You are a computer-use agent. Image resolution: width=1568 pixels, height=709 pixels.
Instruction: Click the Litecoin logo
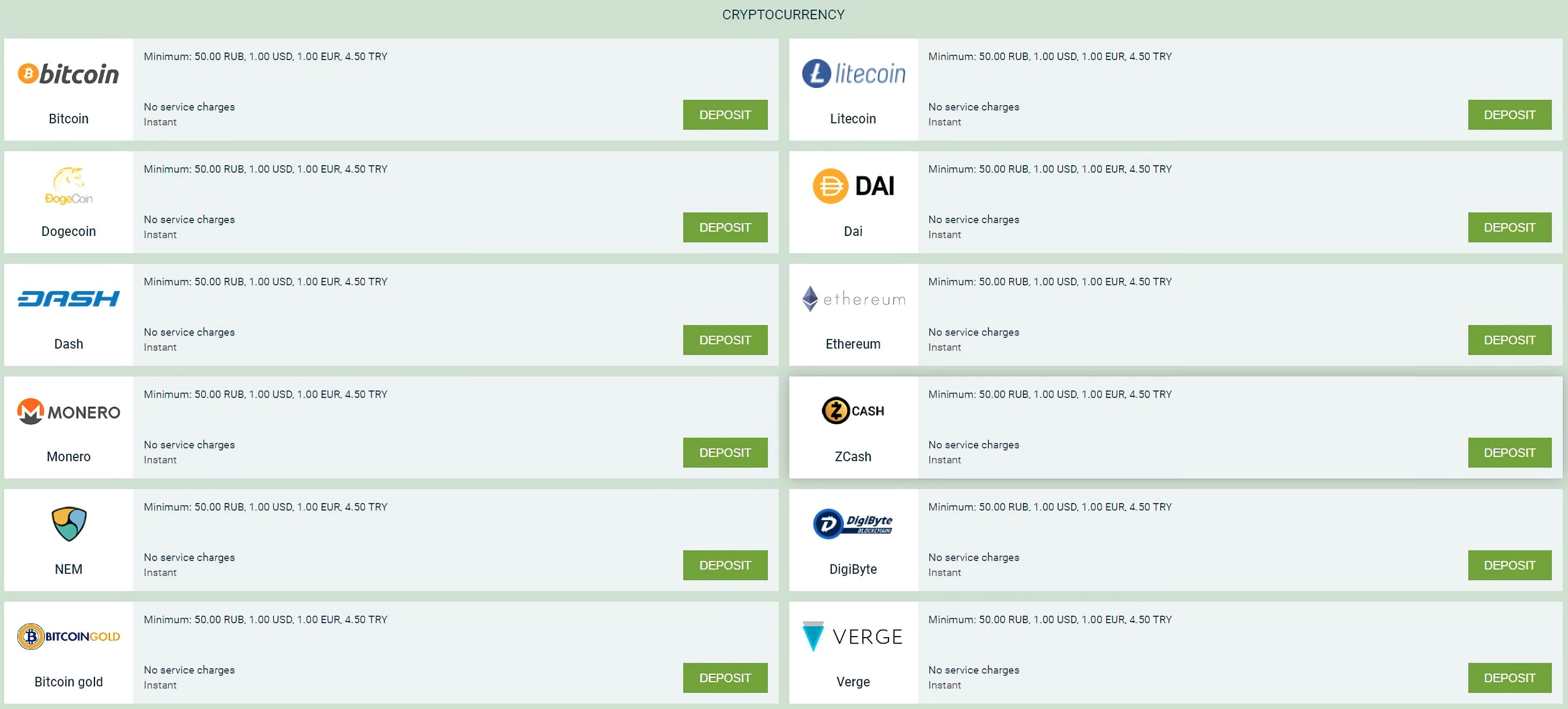(852, 73)
